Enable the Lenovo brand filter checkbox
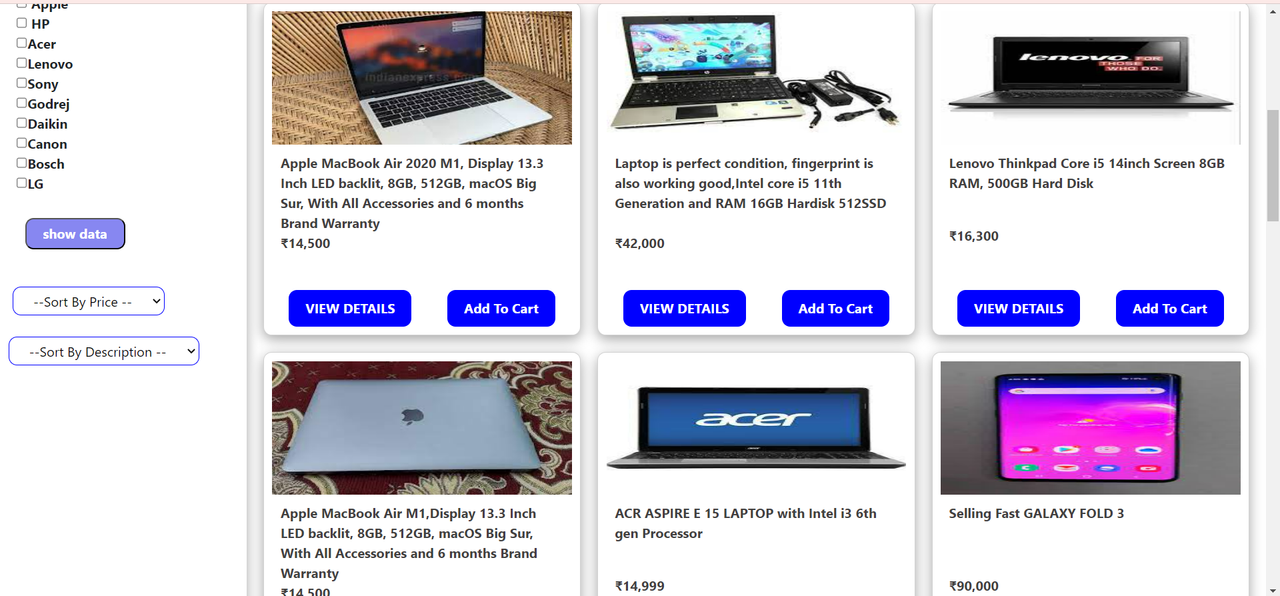 (22, 63)
